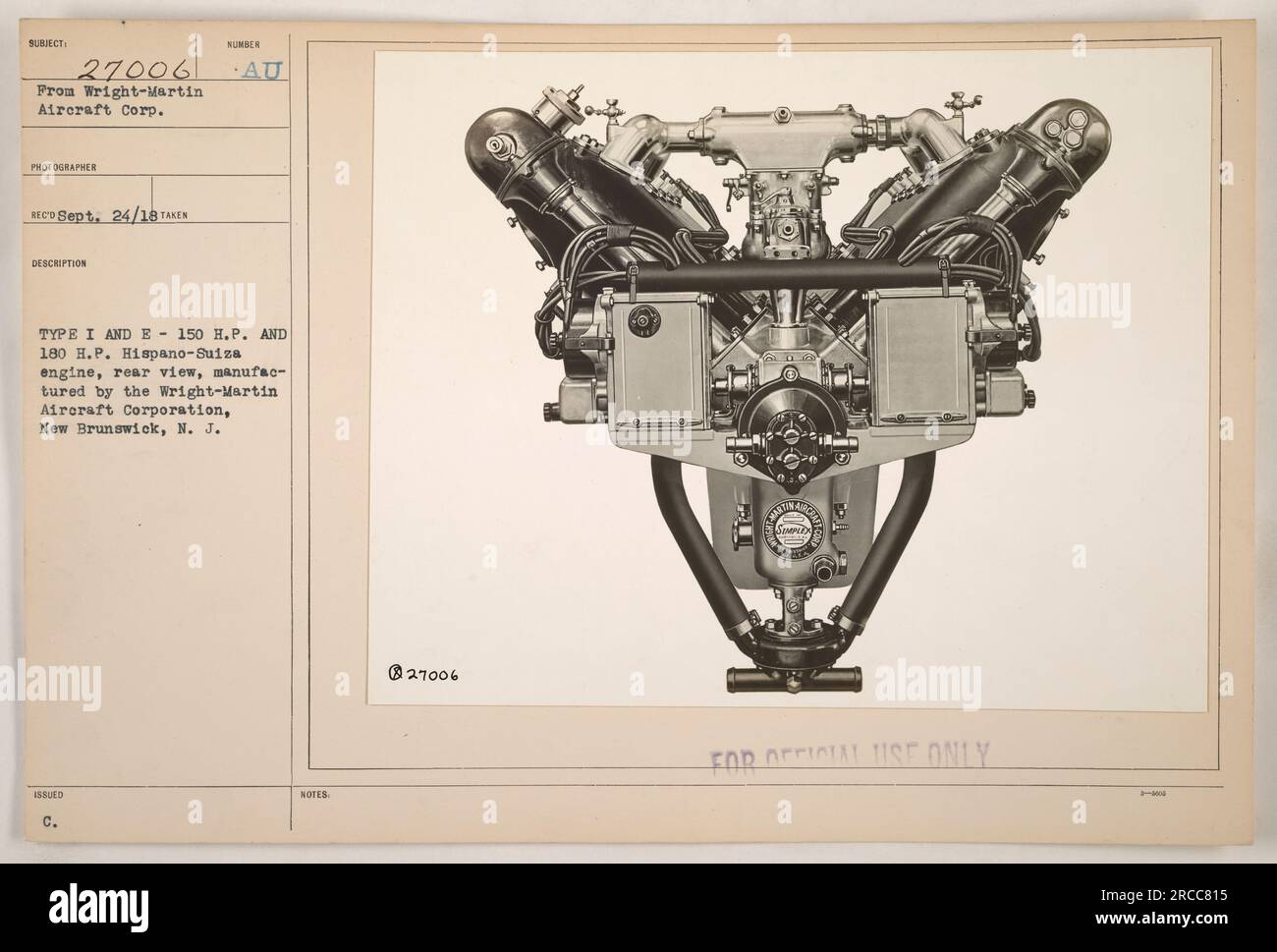Image resolution: width=1277 pixels, height=952 pixels.
Task: Click the 'NUMBER' field label
Action: click(x=242, y=45)
